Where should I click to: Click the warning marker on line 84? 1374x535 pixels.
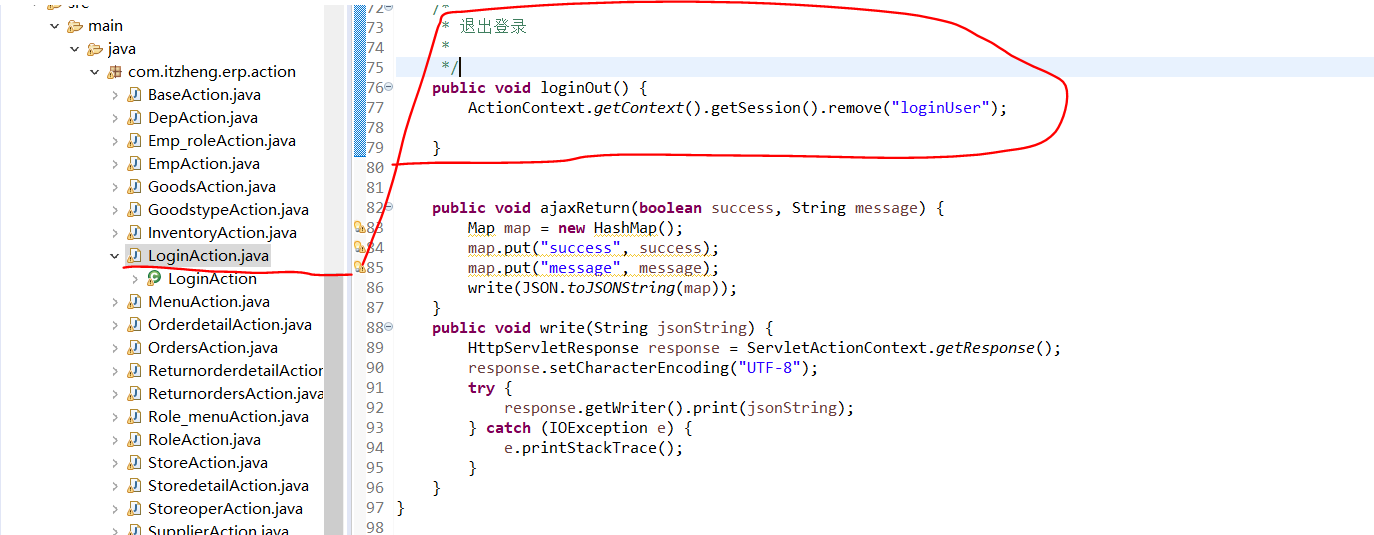coord(360,247)
